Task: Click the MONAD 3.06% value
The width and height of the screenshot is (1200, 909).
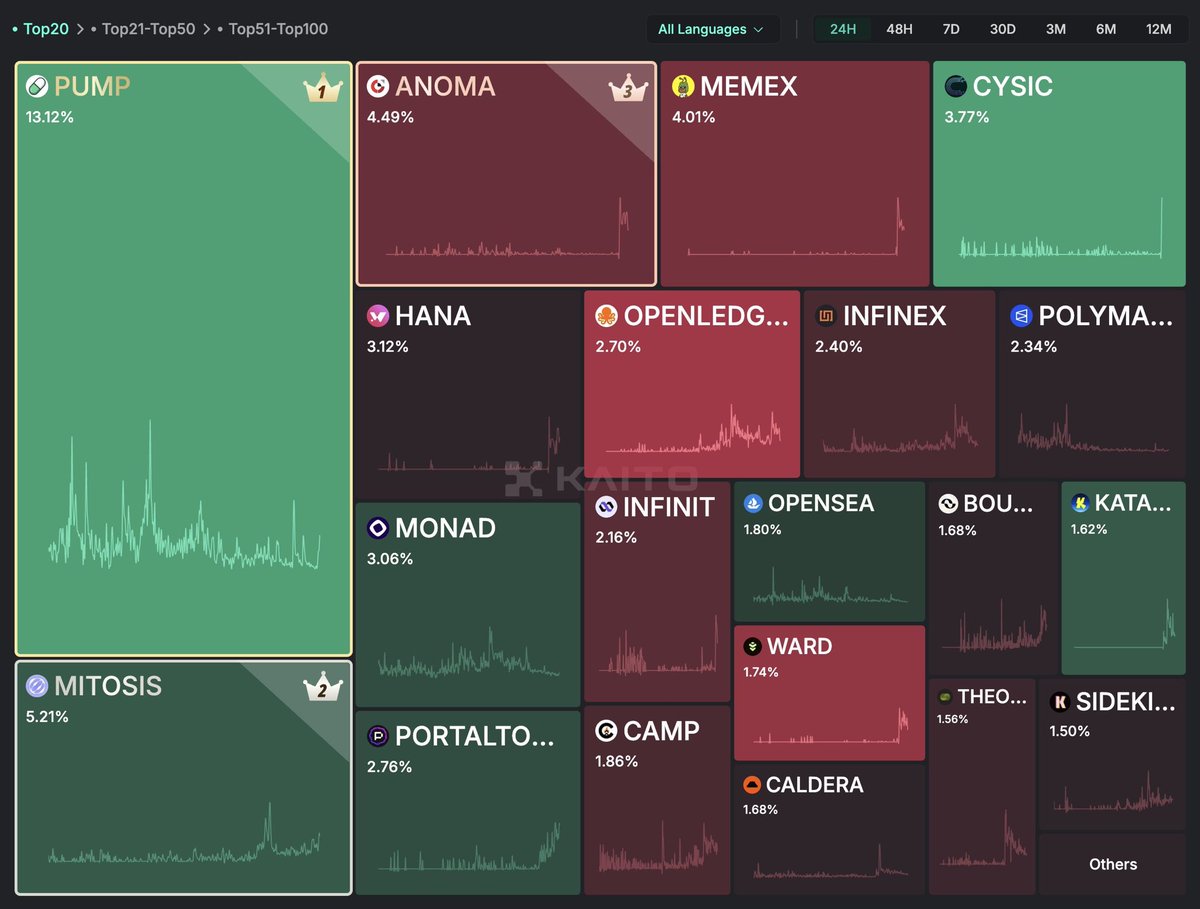Action: coord(390,559)
